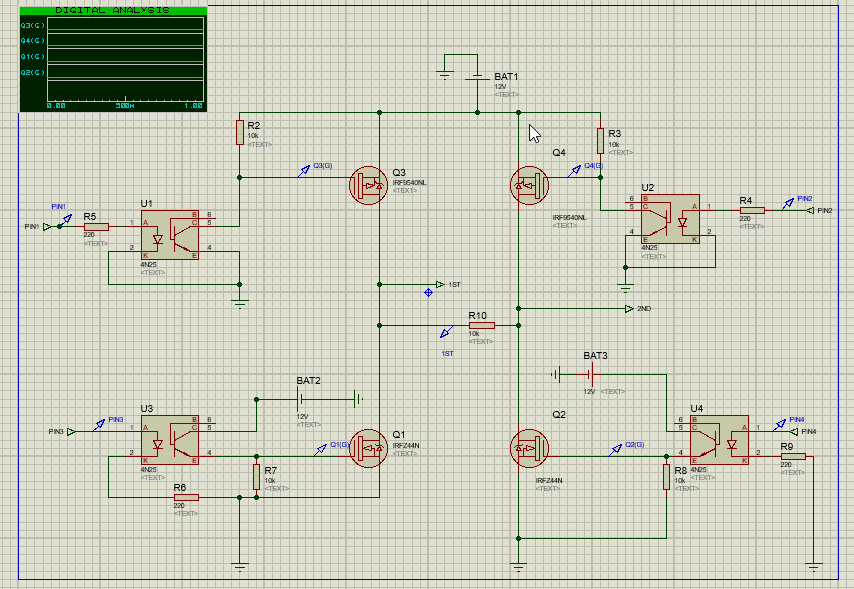The height and width of the screenshot is (589, 854).
Task: Select the ground symbol below U2
Action: (x=625, y=287)
